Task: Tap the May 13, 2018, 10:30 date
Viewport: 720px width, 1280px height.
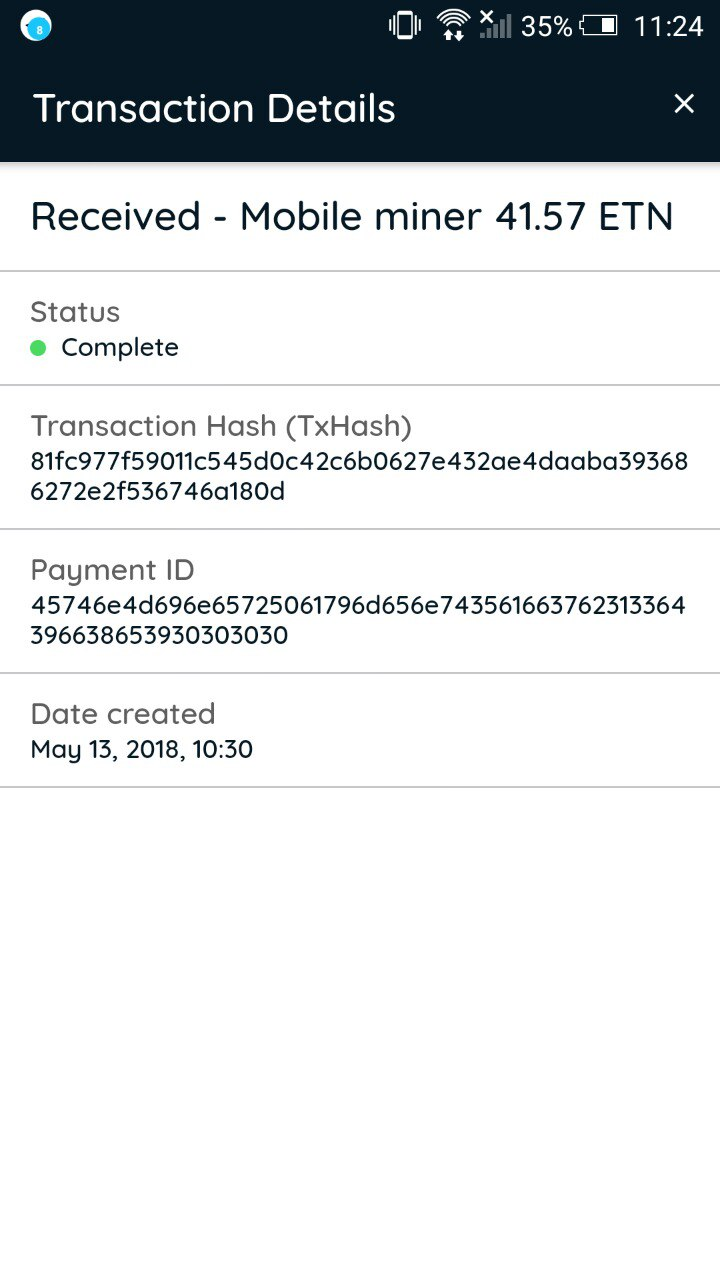Action: tap(142, 749)
